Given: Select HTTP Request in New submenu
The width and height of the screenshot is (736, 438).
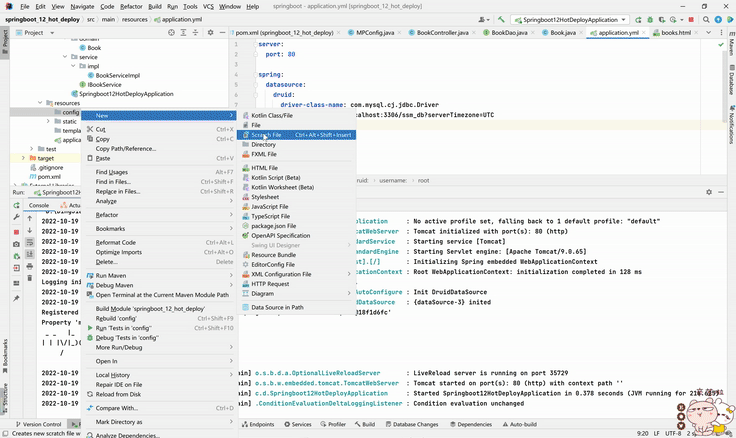Looking at the screenshot, I should [x=297, y=284].
